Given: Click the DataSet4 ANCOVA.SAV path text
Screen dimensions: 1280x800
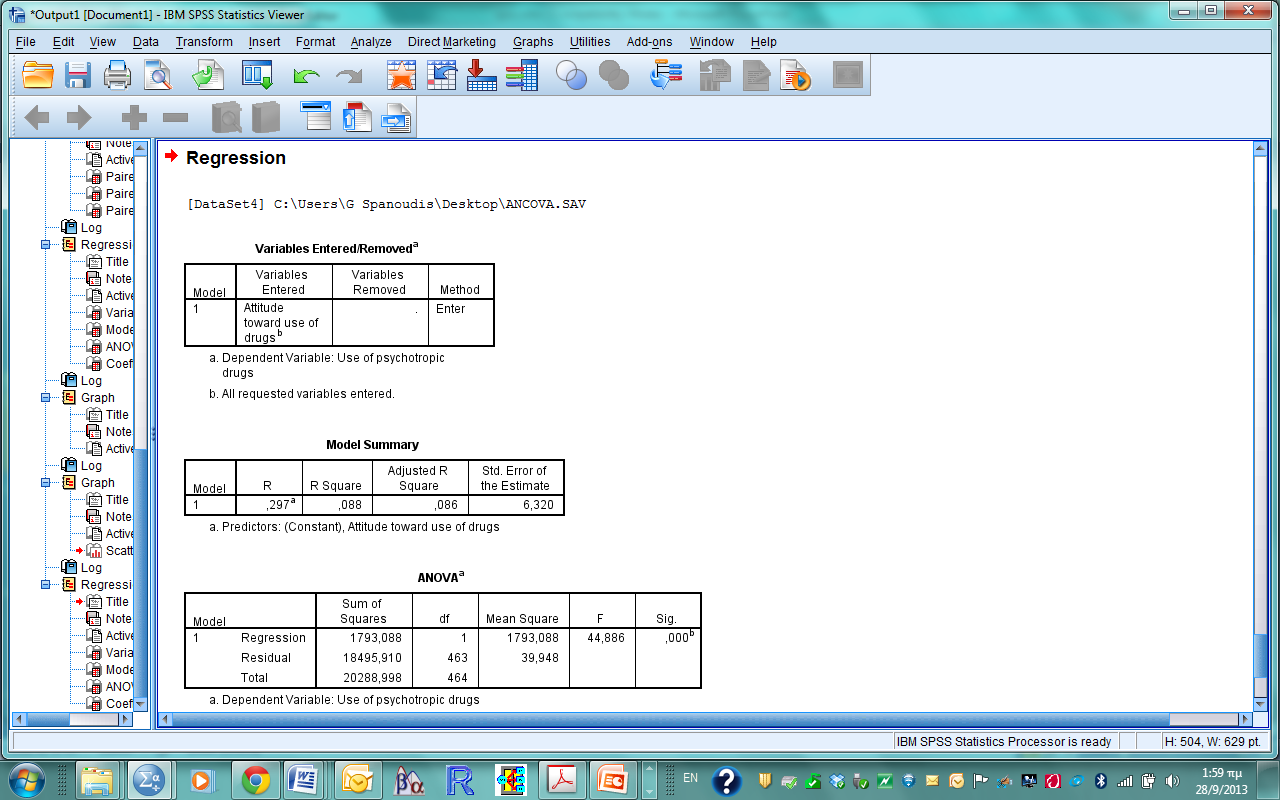Looking at the screenshot, I should (386, 204).
